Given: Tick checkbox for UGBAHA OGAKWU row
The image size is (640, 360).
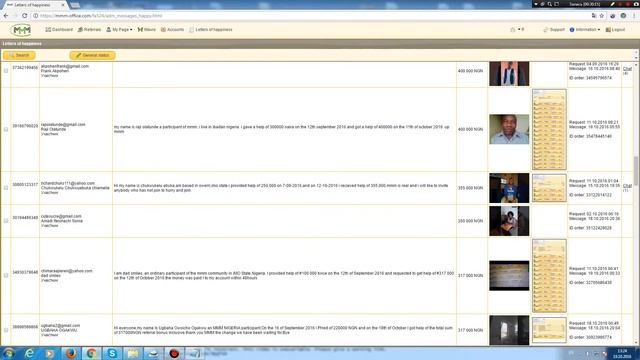Looking at the screenshot, I should [6, 330].
